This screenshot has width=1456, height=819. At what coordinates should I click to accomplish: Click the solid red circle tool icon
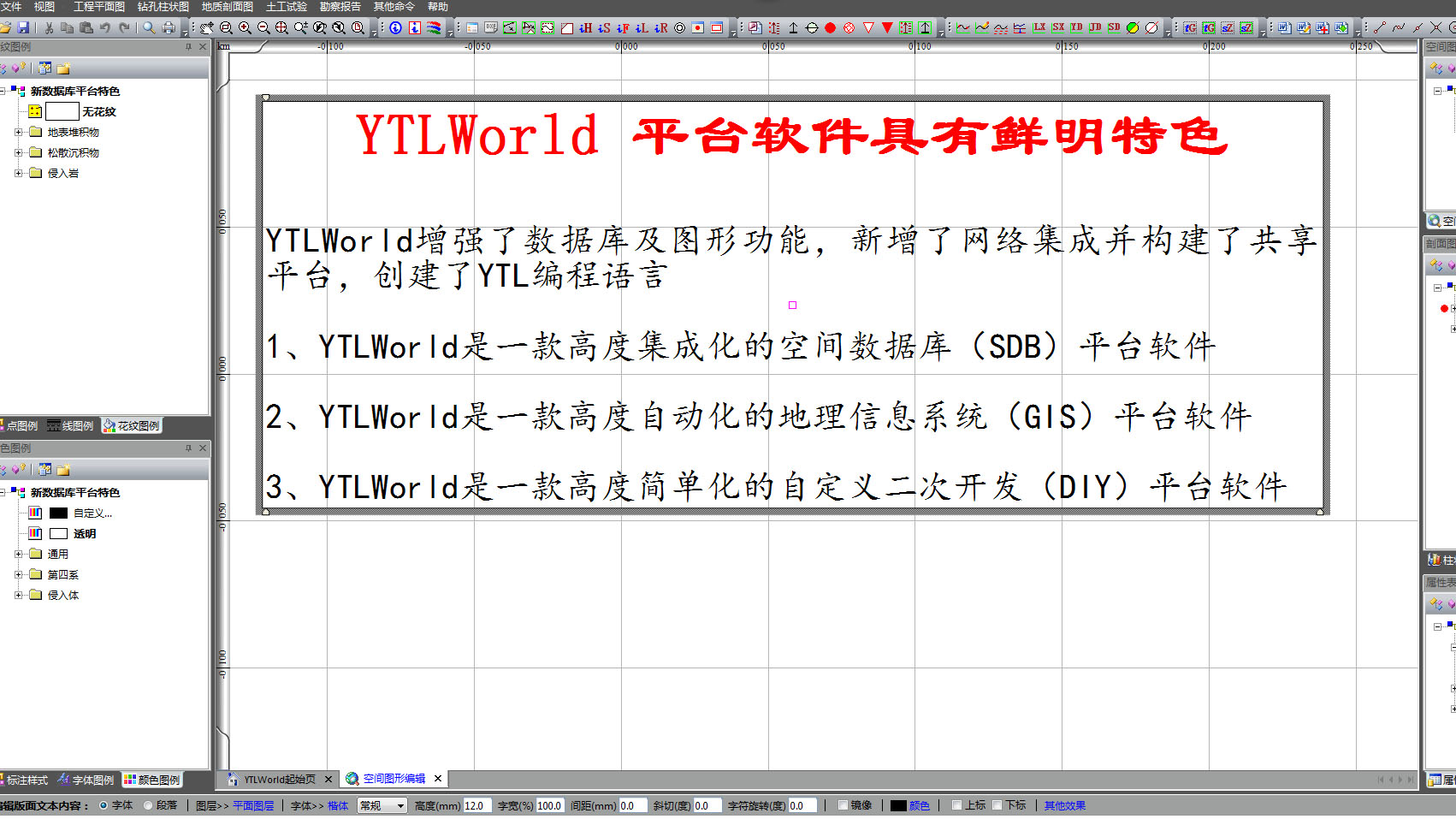point(830,28)
